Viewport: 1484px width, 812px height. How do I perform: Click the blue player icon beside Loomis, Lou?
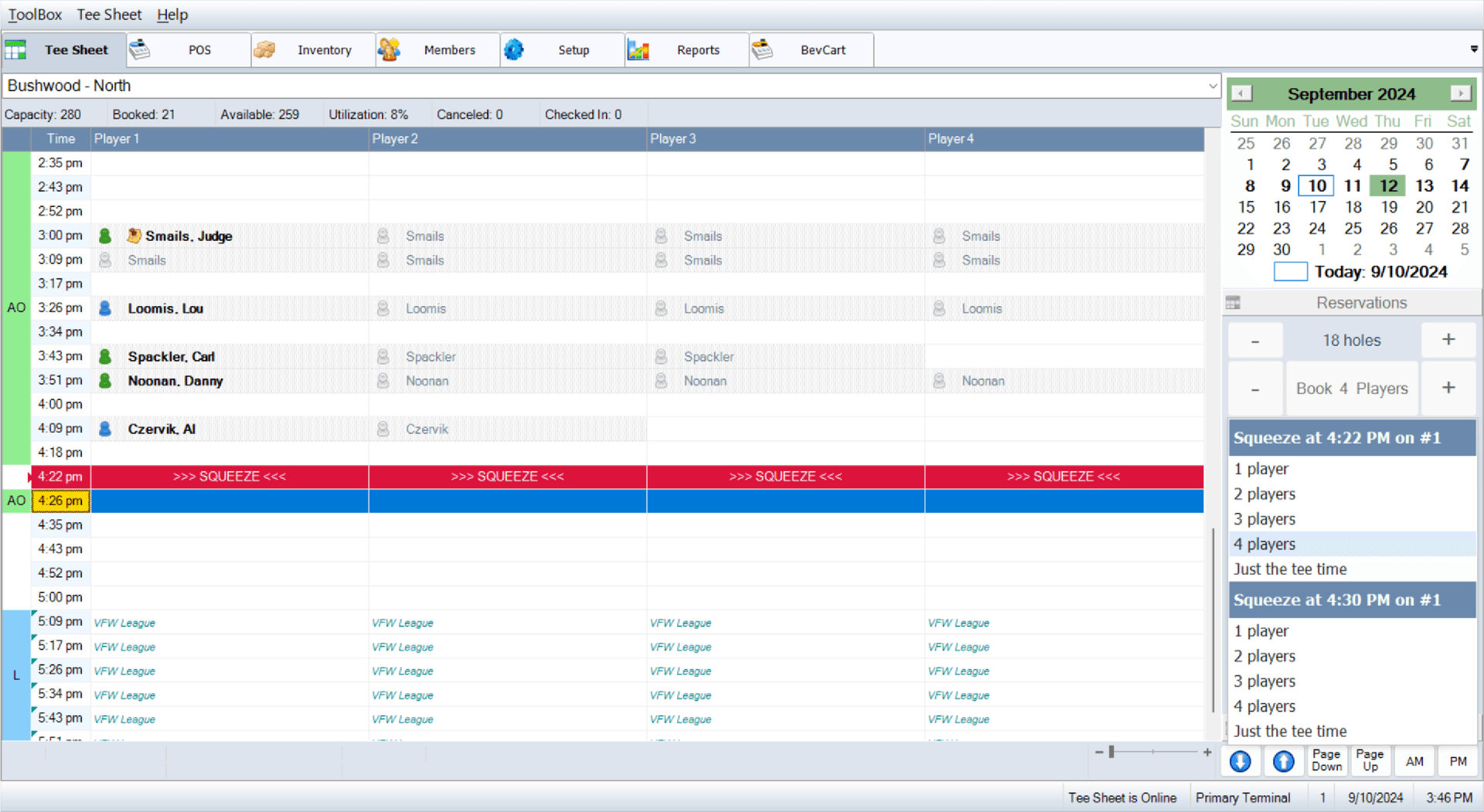click(x=105, y=308)
